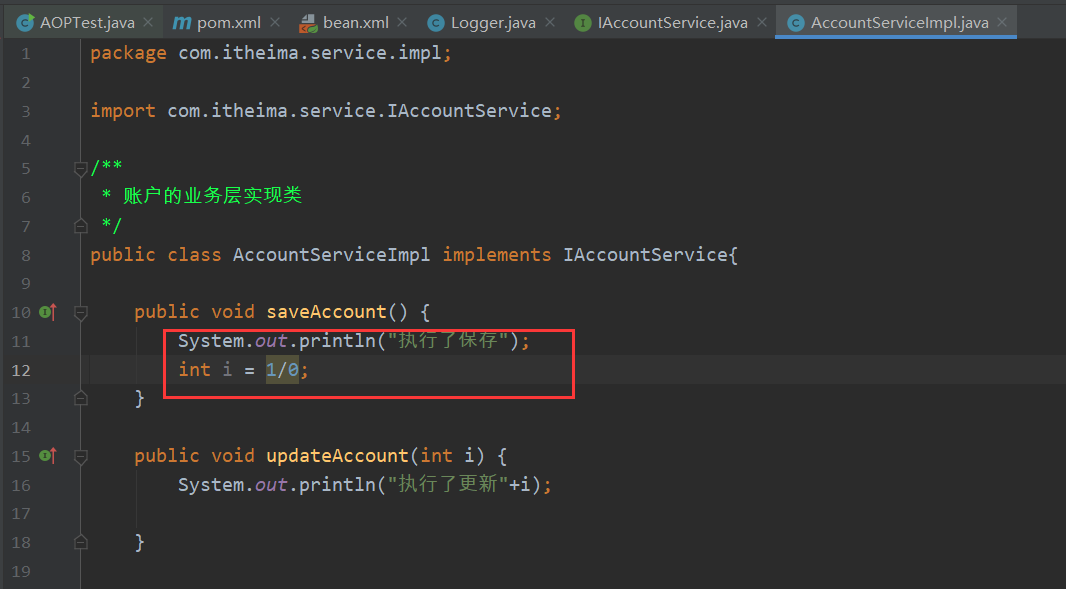The width and height of the screenshot is (1066, 589).
Task: Collapse the saveAccount method on line 10
Action: coord(80,313)
